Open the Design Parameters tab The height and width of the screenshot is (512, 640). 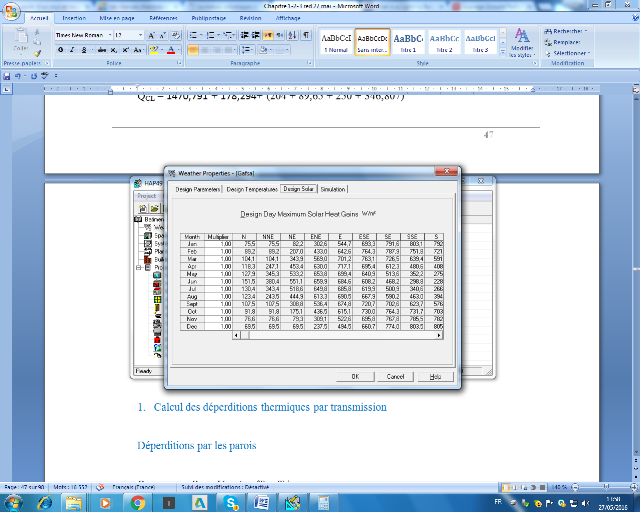[x=198, y=188]
